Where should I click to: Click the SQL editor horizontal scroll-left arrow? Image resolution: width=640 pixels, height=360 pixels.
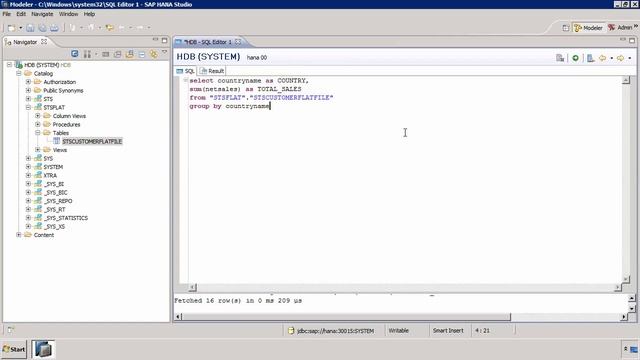(x=193, y=288)
